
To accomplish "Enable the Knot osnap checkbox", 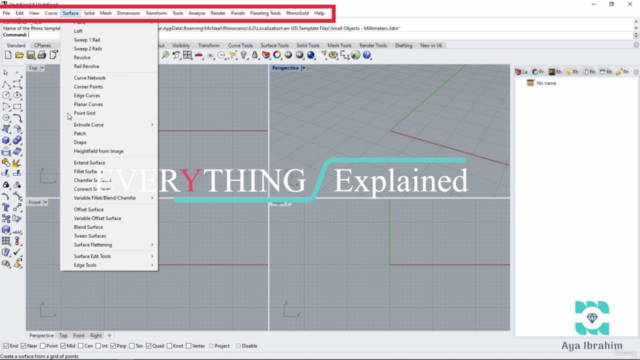I will pyautogui.click(x=169, y=346).
